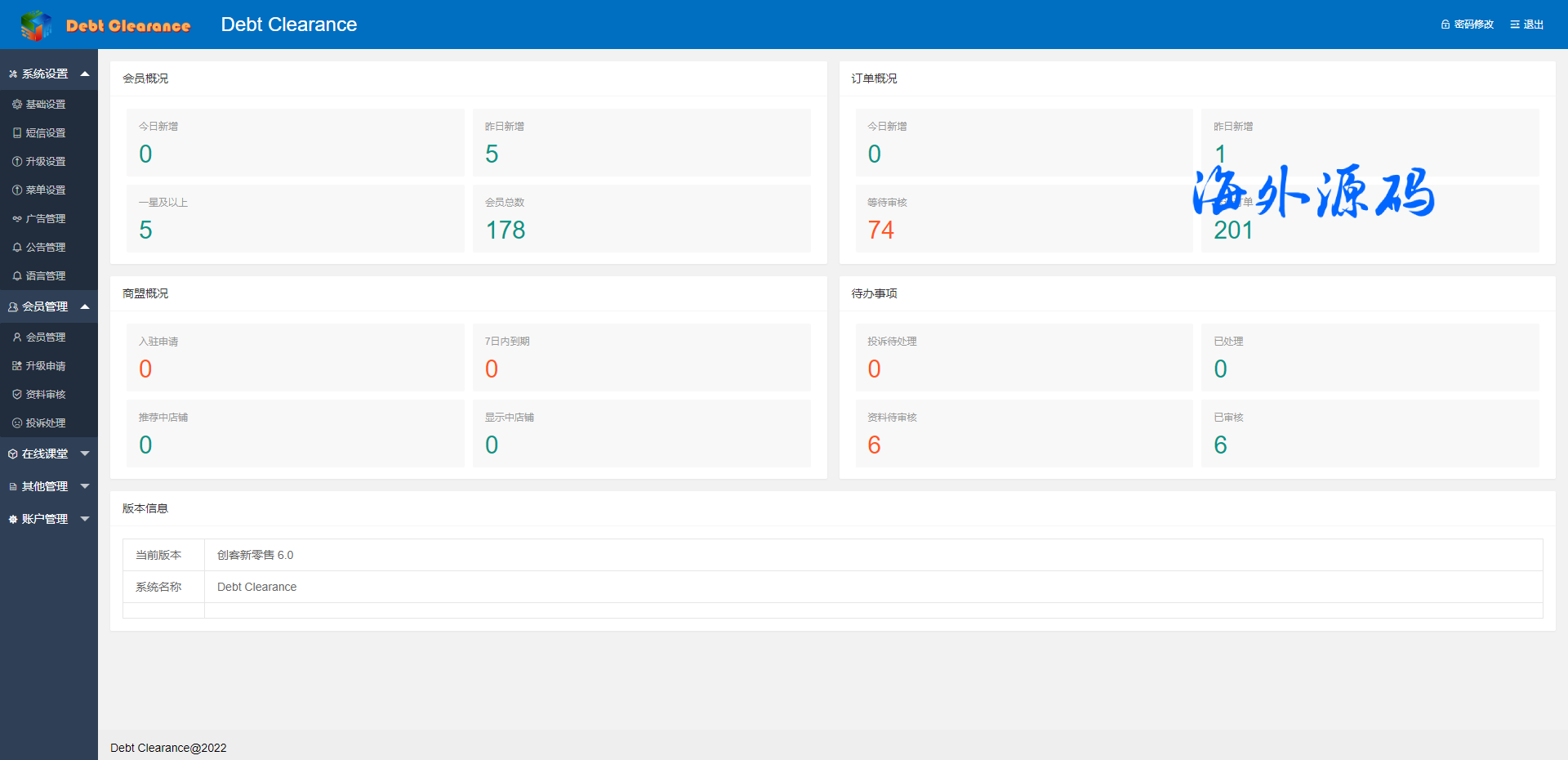Click the Debt Clearance cube logo

pos(36,25)
